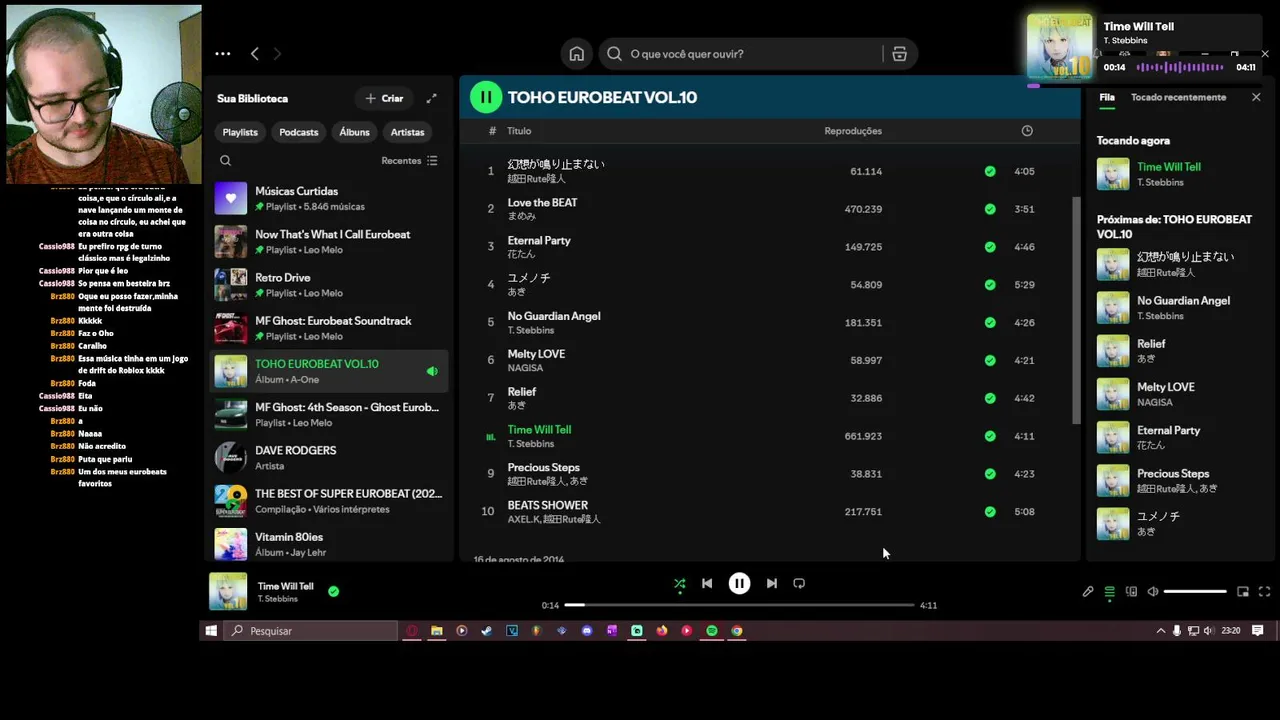Click the speaker icon on TOHO EUROBEAT VOL.10 library item
This screenshot has height=720, width=1280.
(432, 372)
